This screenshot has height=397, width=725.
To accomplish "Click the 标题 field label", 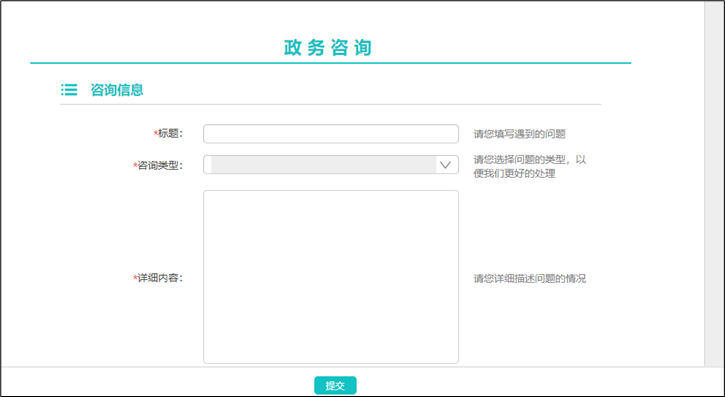I will coord(168,134).
